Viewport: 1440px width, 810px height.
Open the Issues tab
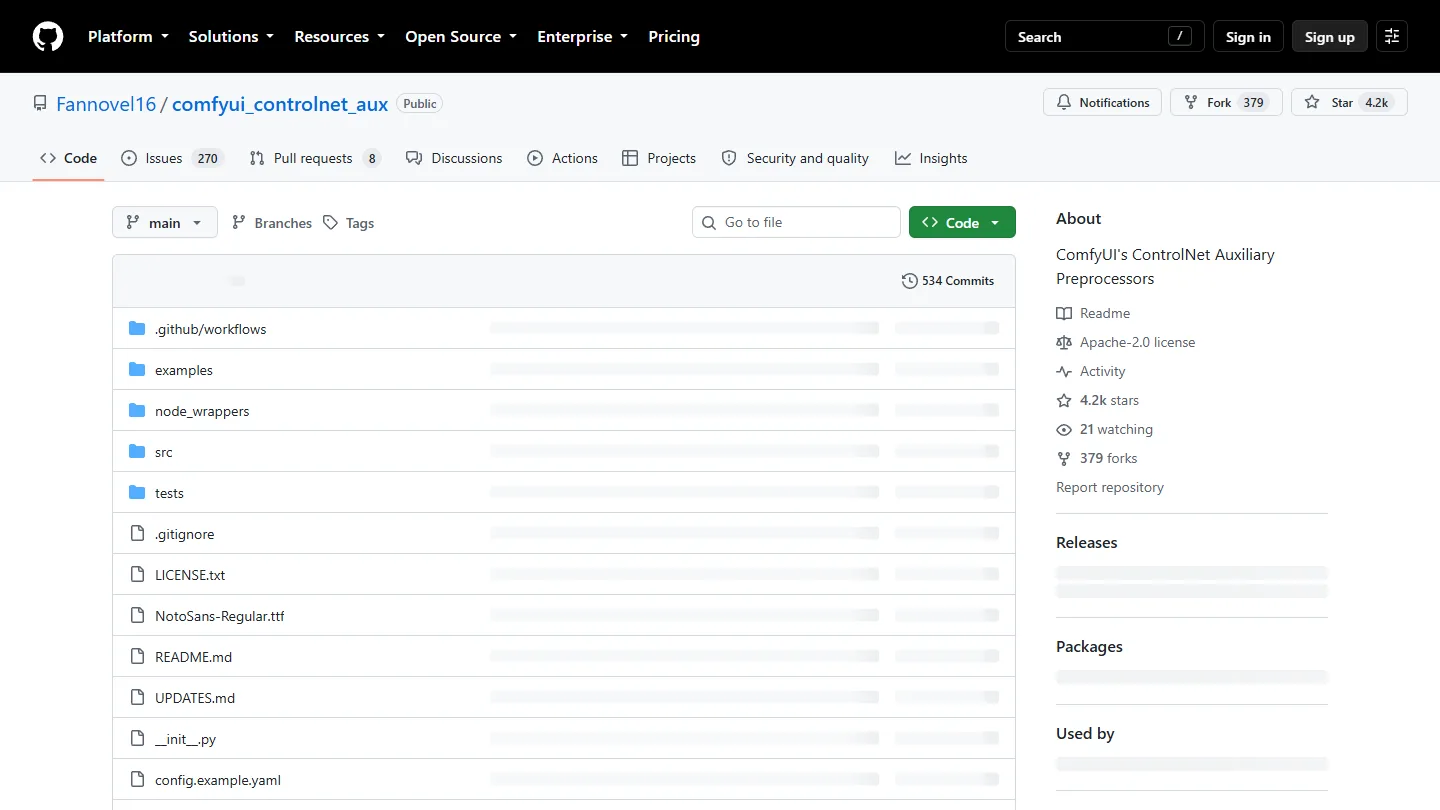171,158
